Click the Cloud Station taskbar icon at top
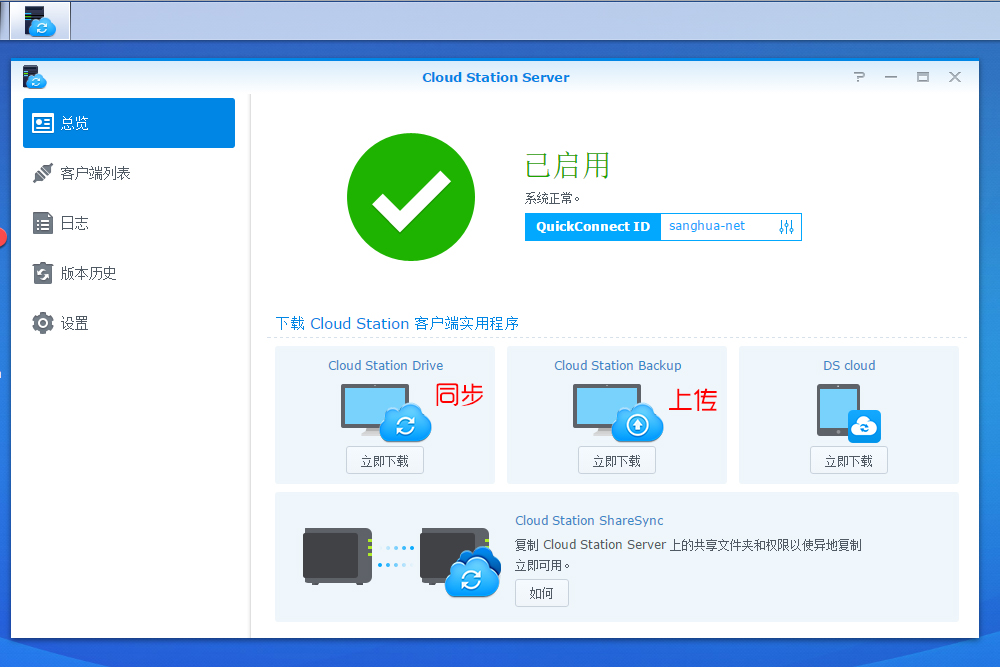Viewport: 1000px width, 667px height. 40,20
